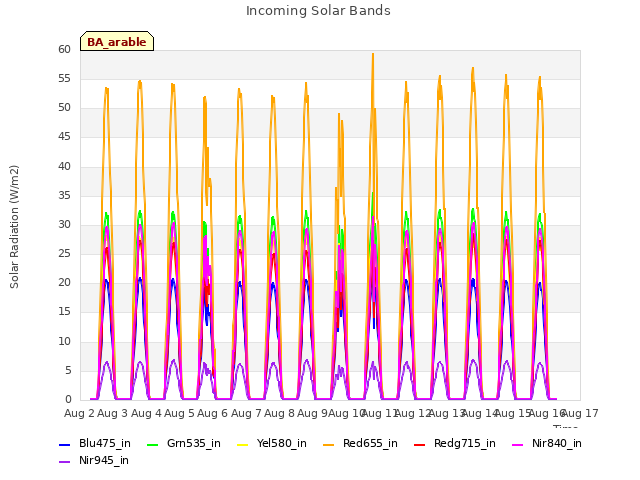Click the blue Blu475_in legend color marker
Screen dimensions: 640x480
point(64,445)
